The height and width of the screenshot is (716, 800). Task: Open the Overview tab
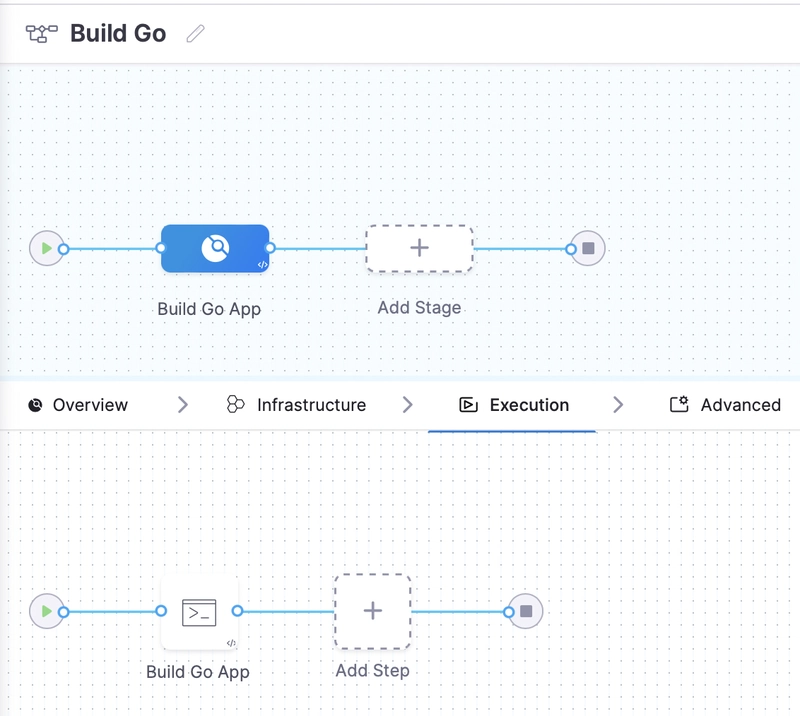[79, 405]
